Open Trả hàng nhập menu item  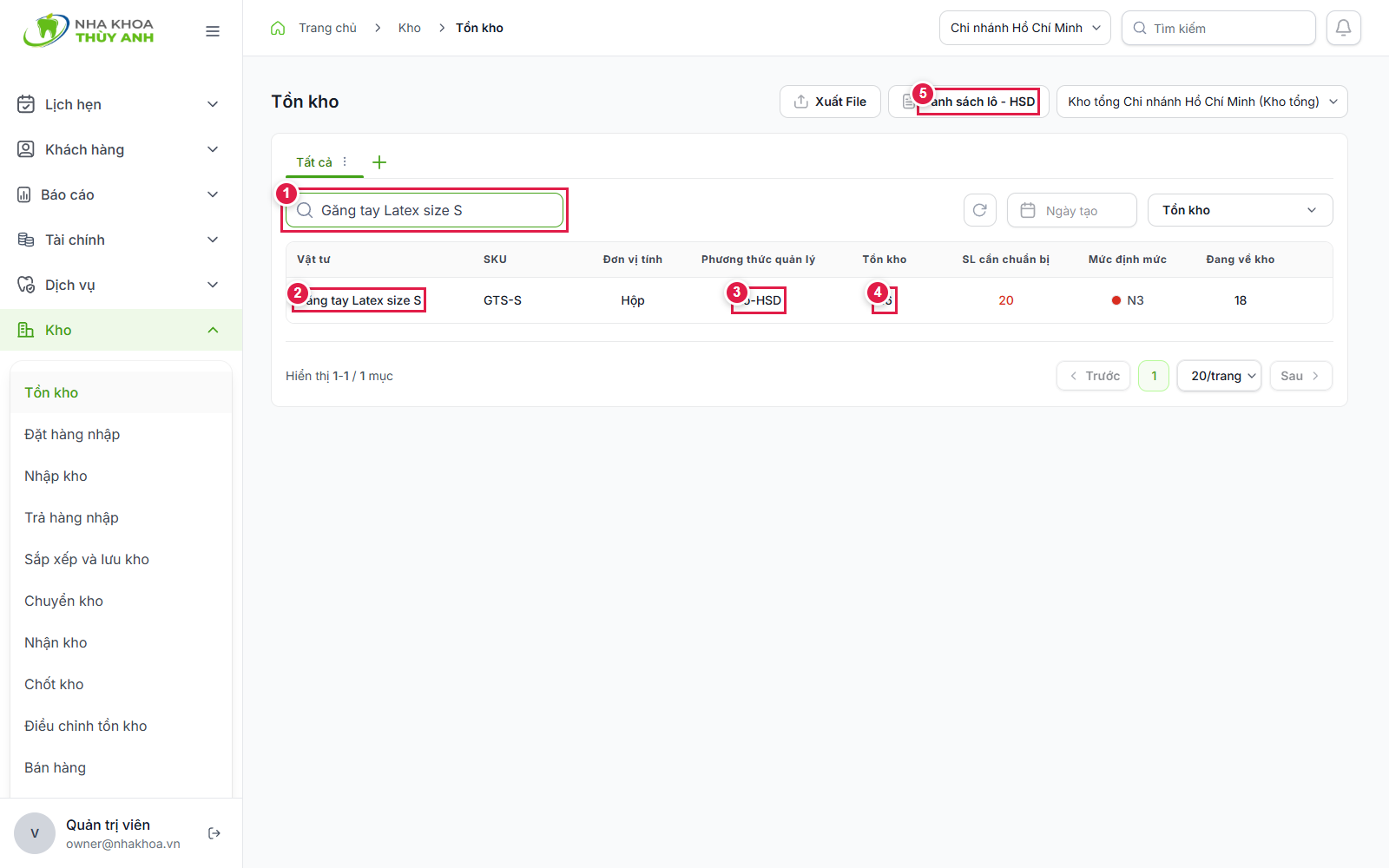tap(121, 517)
